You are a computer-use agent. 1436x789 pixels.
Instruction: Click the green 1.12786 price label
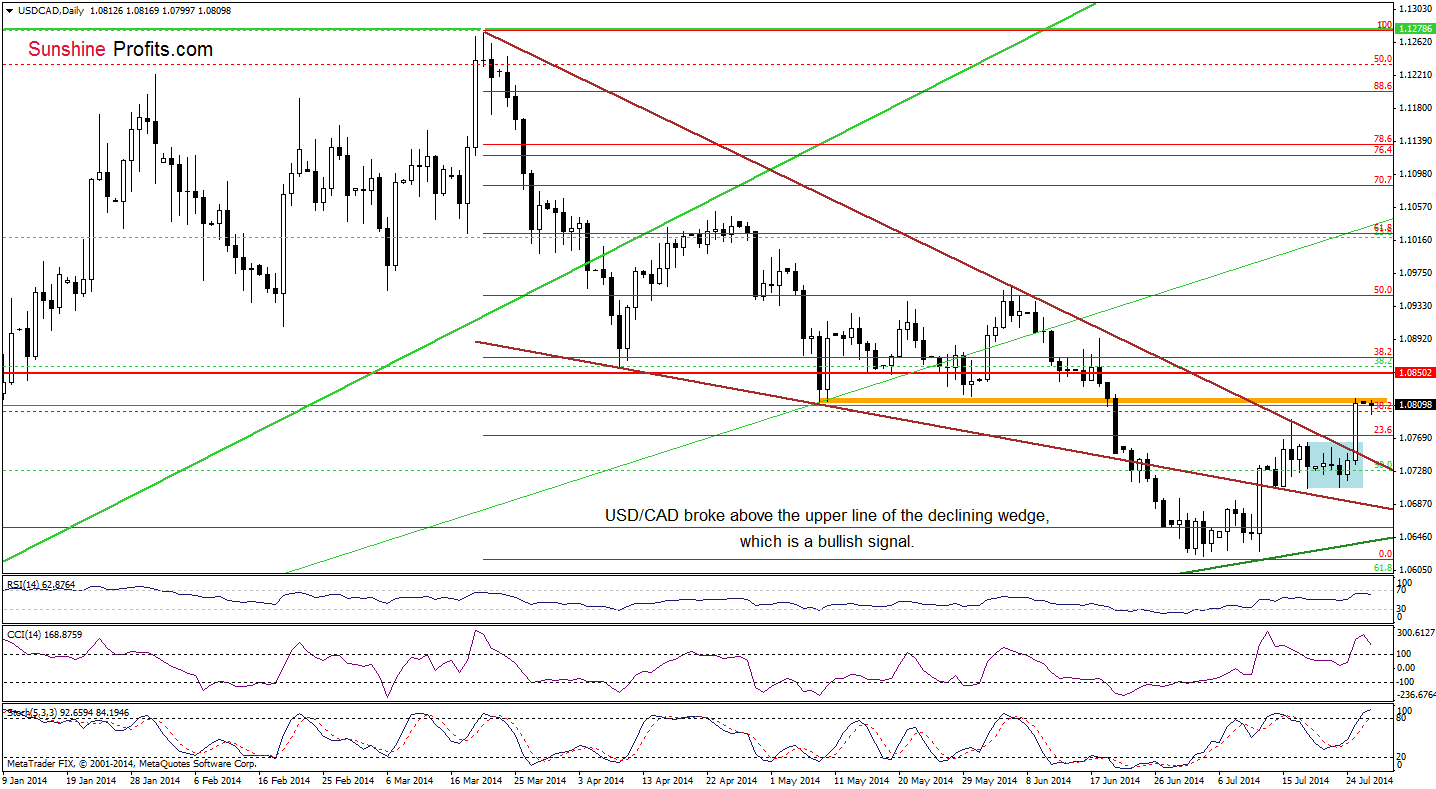1416,30
